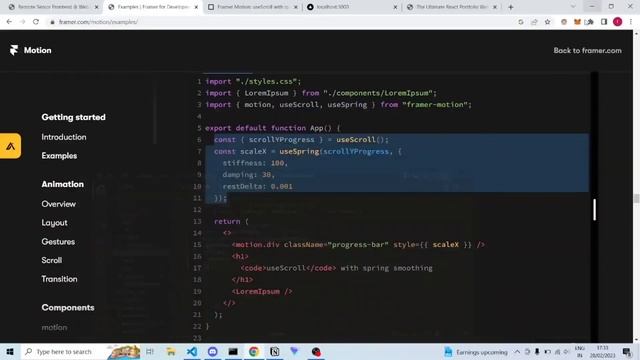Bookmark this page with the star icon
This screenshot has width=640, height=360.
pyautogui.click(x=547, y=22)
